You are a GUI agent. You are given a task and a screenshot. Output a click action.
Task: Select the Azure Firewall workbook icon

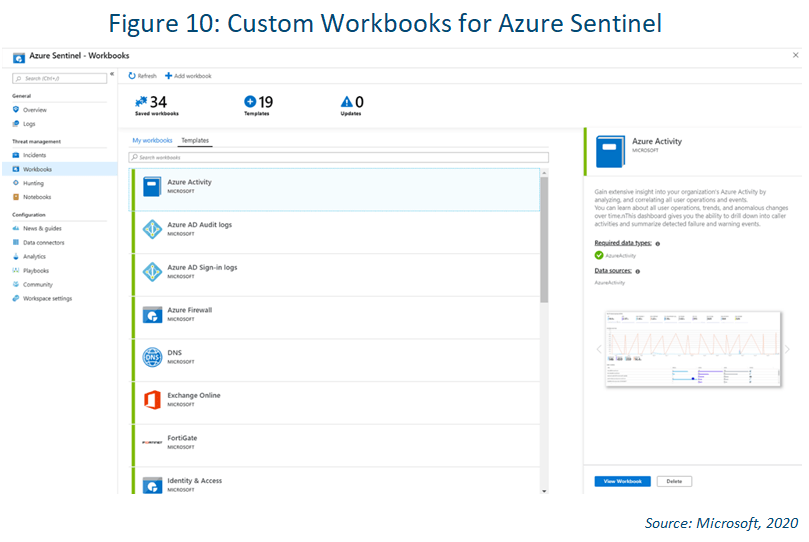coord(152,315)
